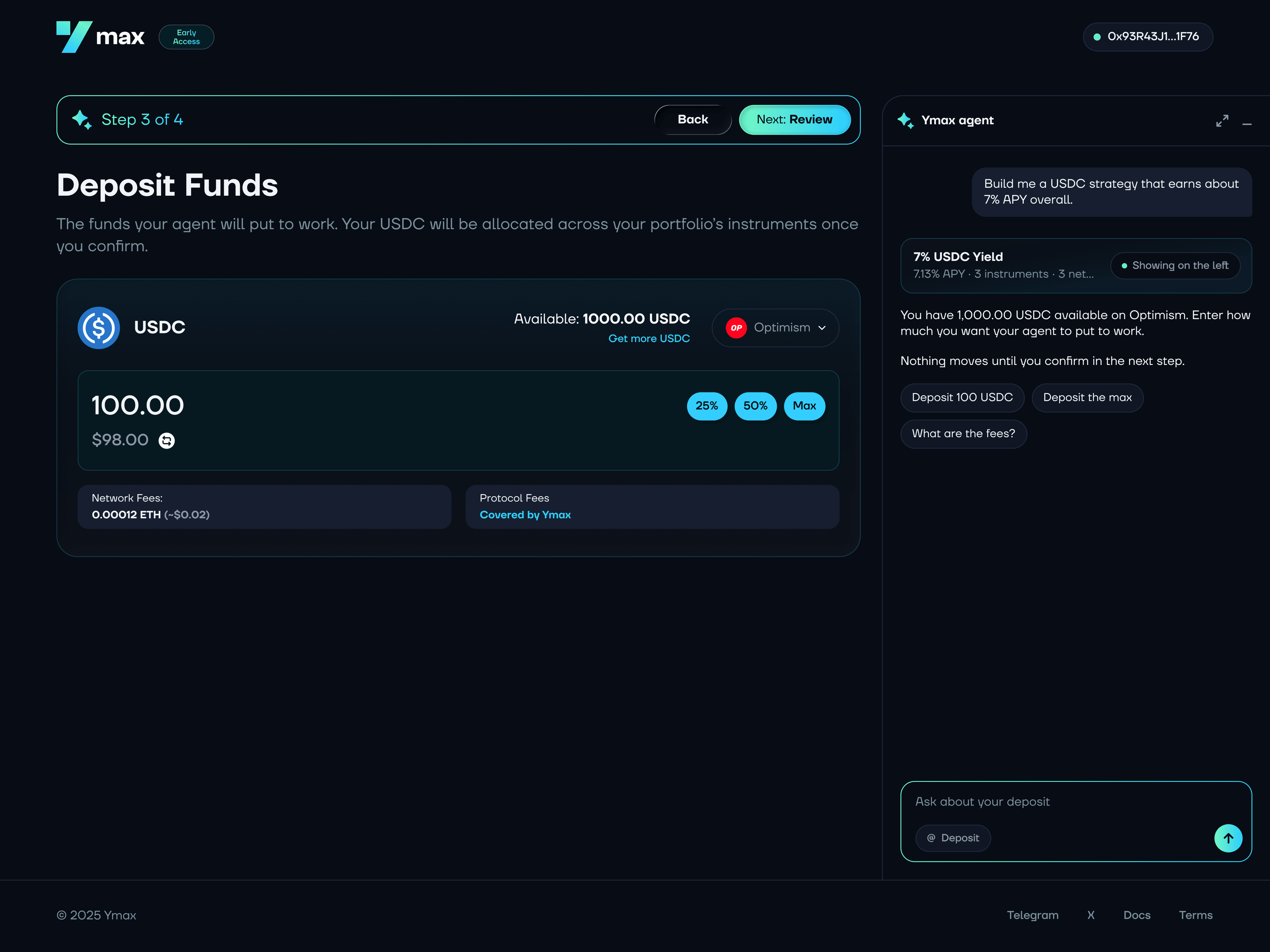Click the @ Deposit context chip
Viewport: 1270px width, 952px height.
[952, 838]
